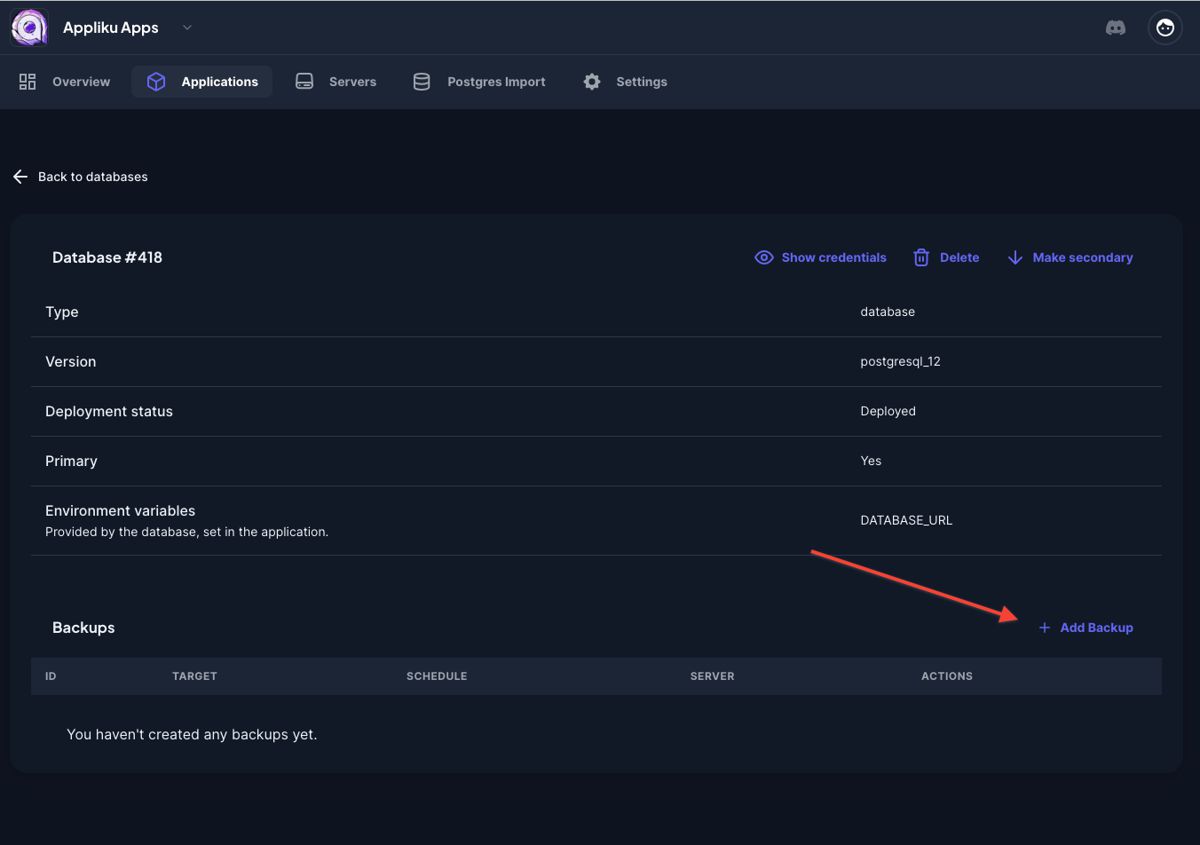This screenshot has width=1200, height=845.
Task: Click the Add Backup button
Action: [x=1096, y=628]
